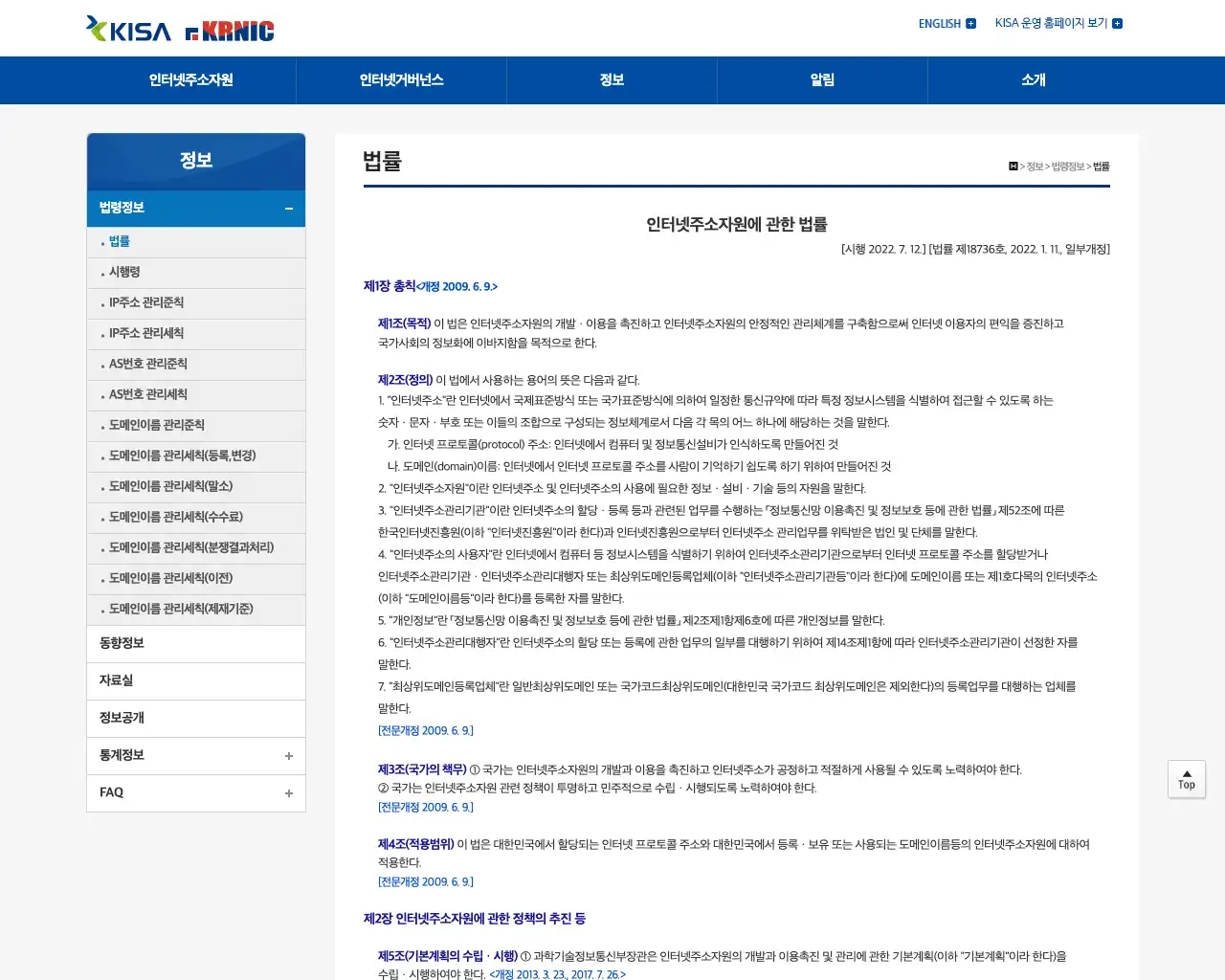The width and height of the screenshot is (1225, 980).
Task: Open the 소개 menu
Action: [1034, 80]
